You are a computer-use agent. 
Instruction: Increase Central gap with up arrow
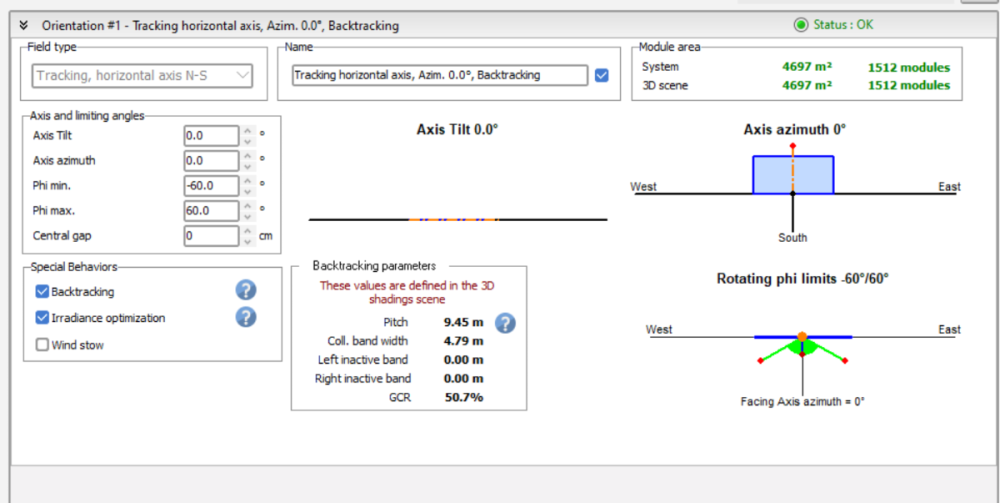click(x=247, y=231)
